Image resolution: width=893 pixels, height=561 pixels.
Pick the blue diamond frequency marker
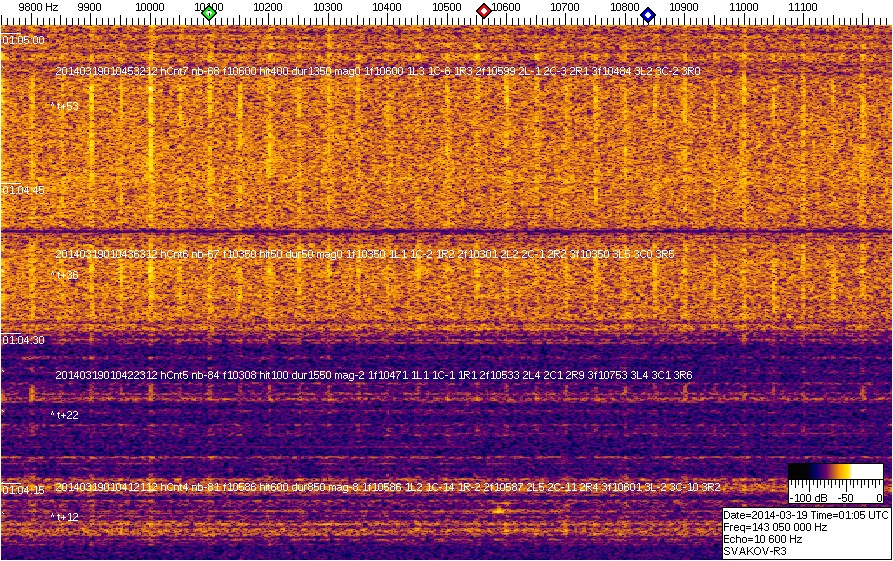tap(648, 14)
